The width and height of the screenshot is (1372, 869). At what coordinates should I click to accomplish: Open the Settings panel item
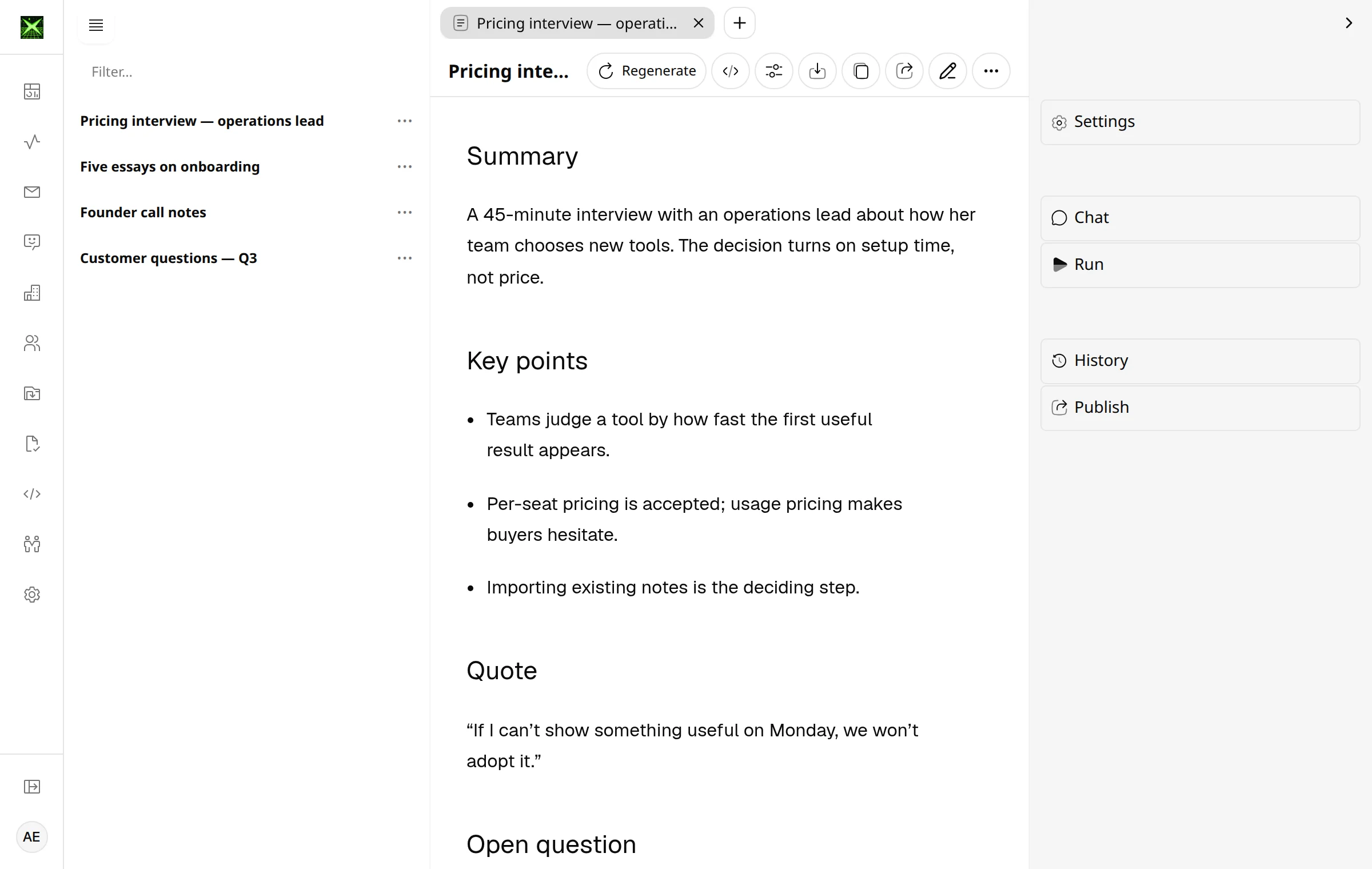(1200, 122)
